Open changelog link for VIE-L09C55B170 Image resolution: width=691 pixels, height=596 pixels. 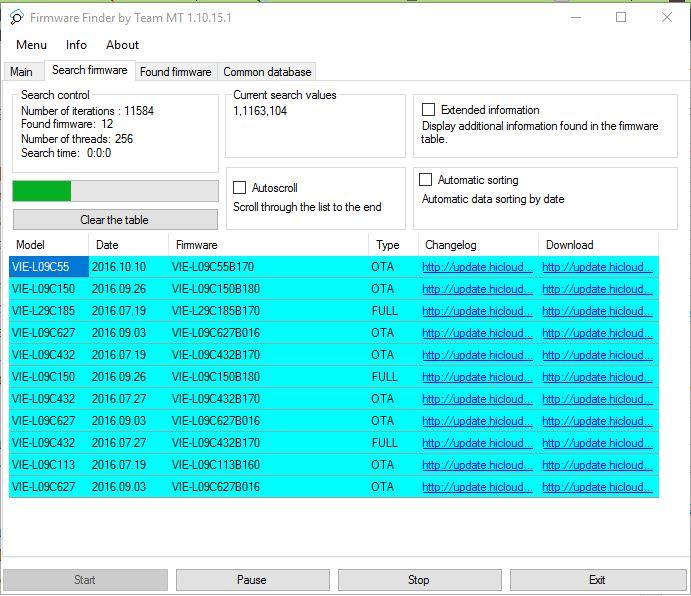(x=477, y=267)
